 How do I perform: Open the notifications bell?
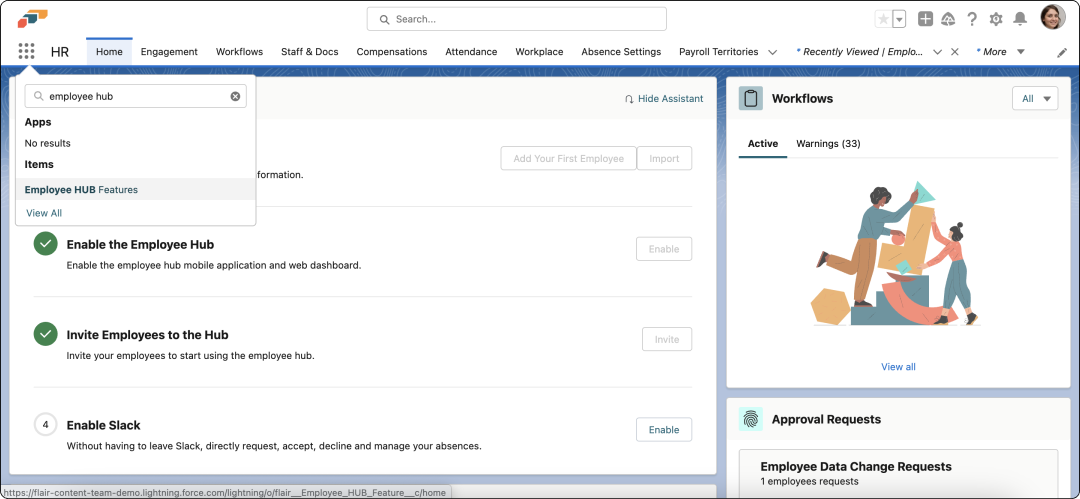click(1020, 19)
